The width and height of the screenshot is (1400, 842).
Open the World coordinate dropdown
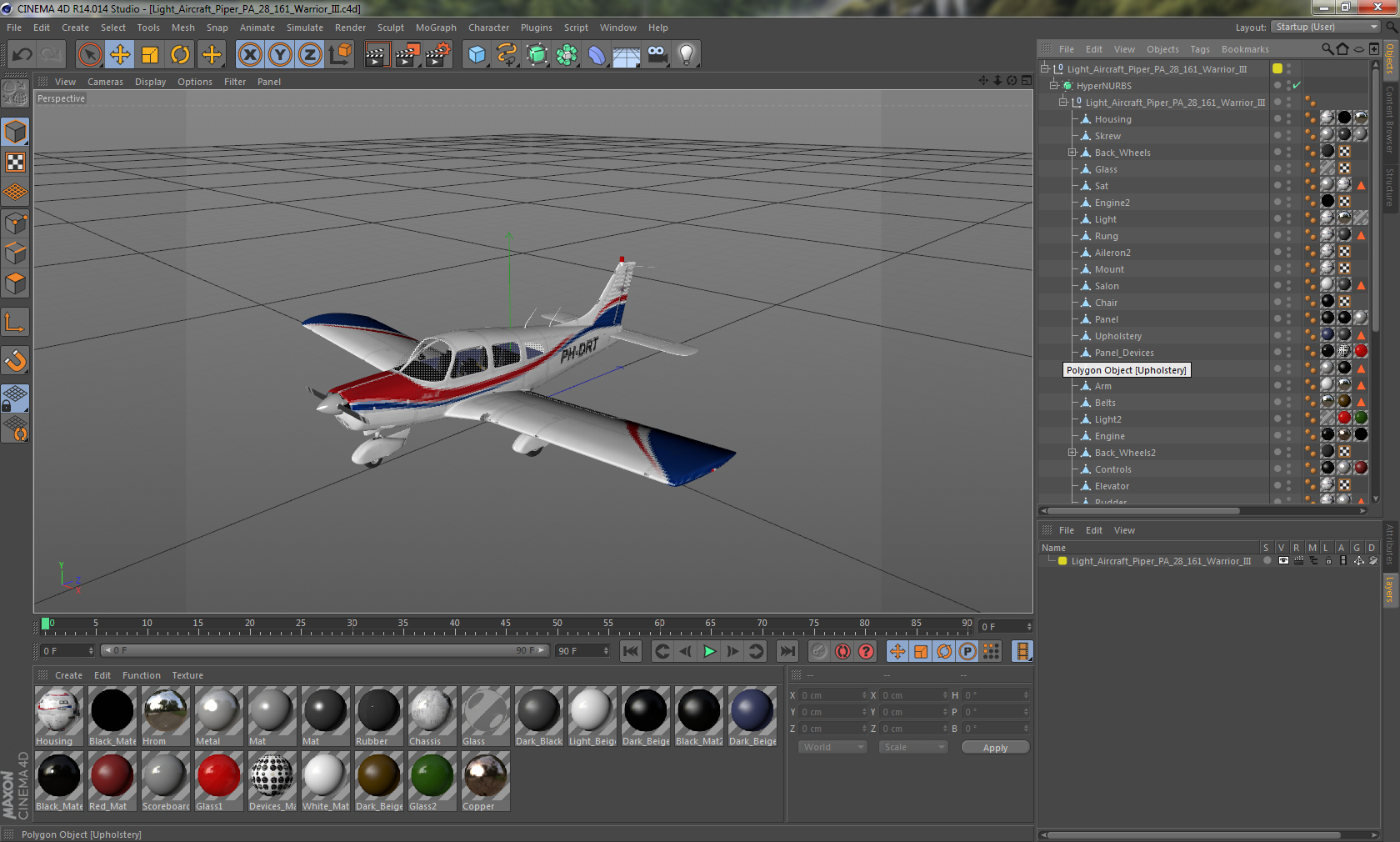pyautogui.click(x=833, y=747)
